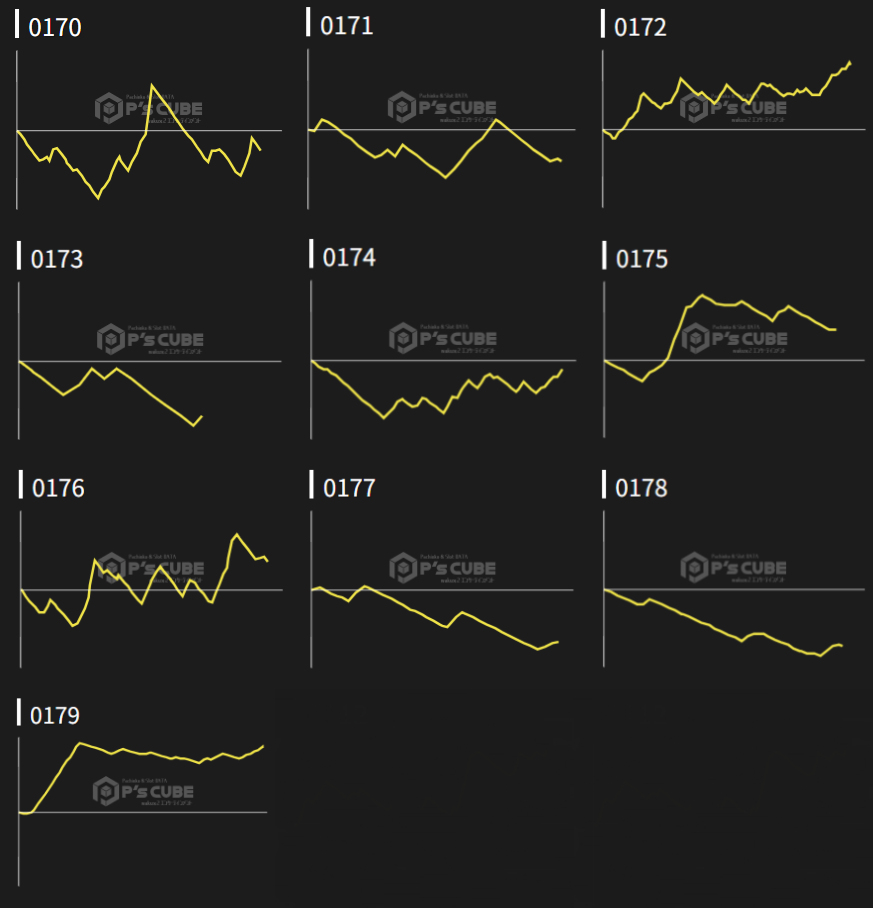The image size is (873, 908).
Task: Click the 0179 machine number label
Action: point(55,716)
